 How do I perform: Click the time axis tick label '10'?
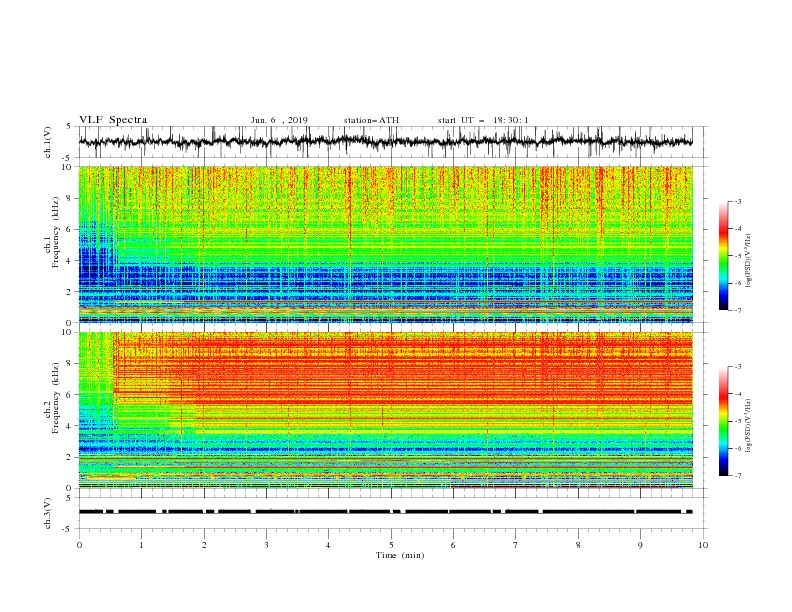point(703,545)
